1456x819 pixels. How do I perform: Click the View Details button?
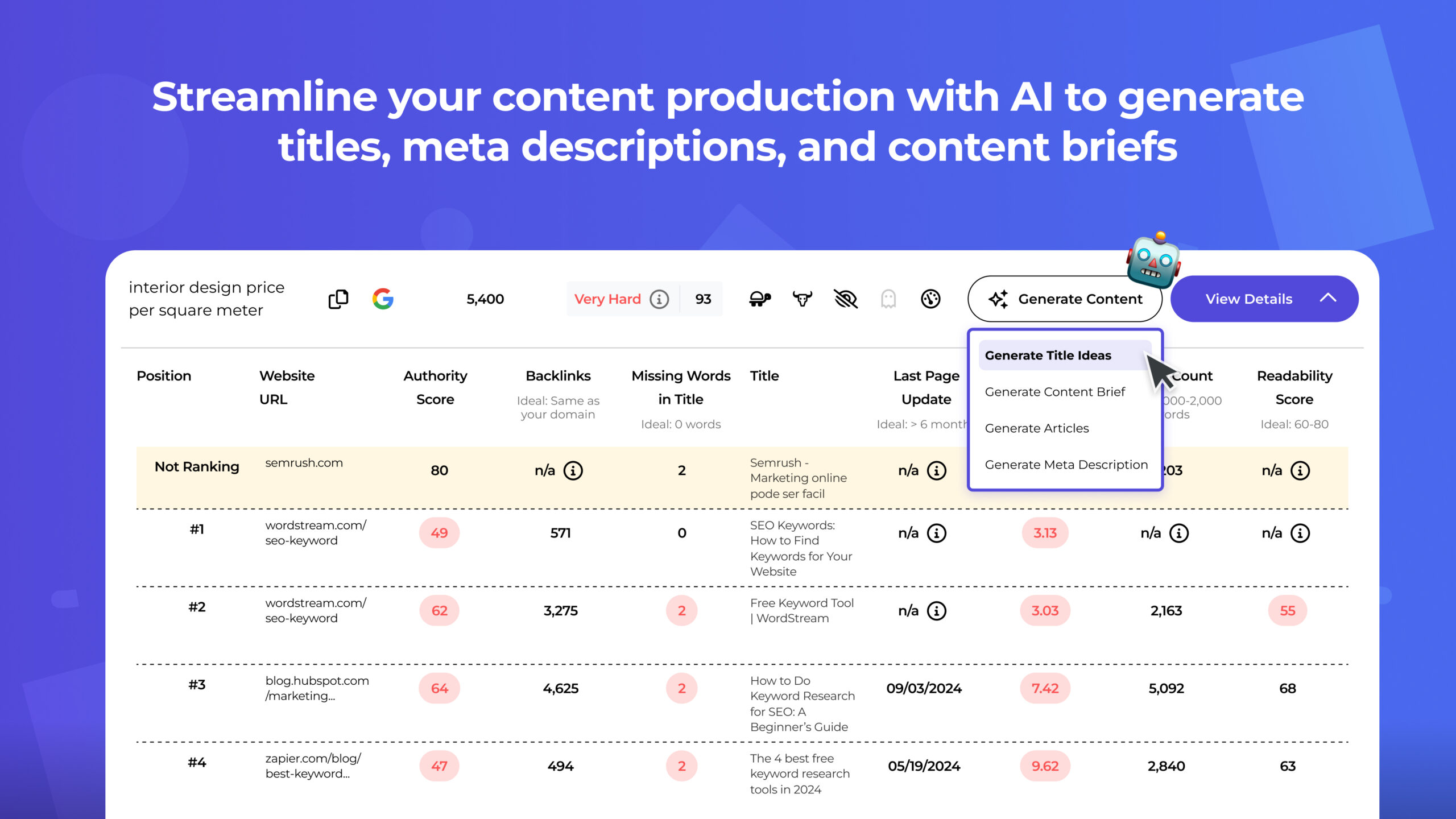click(x=1248, y=298)
